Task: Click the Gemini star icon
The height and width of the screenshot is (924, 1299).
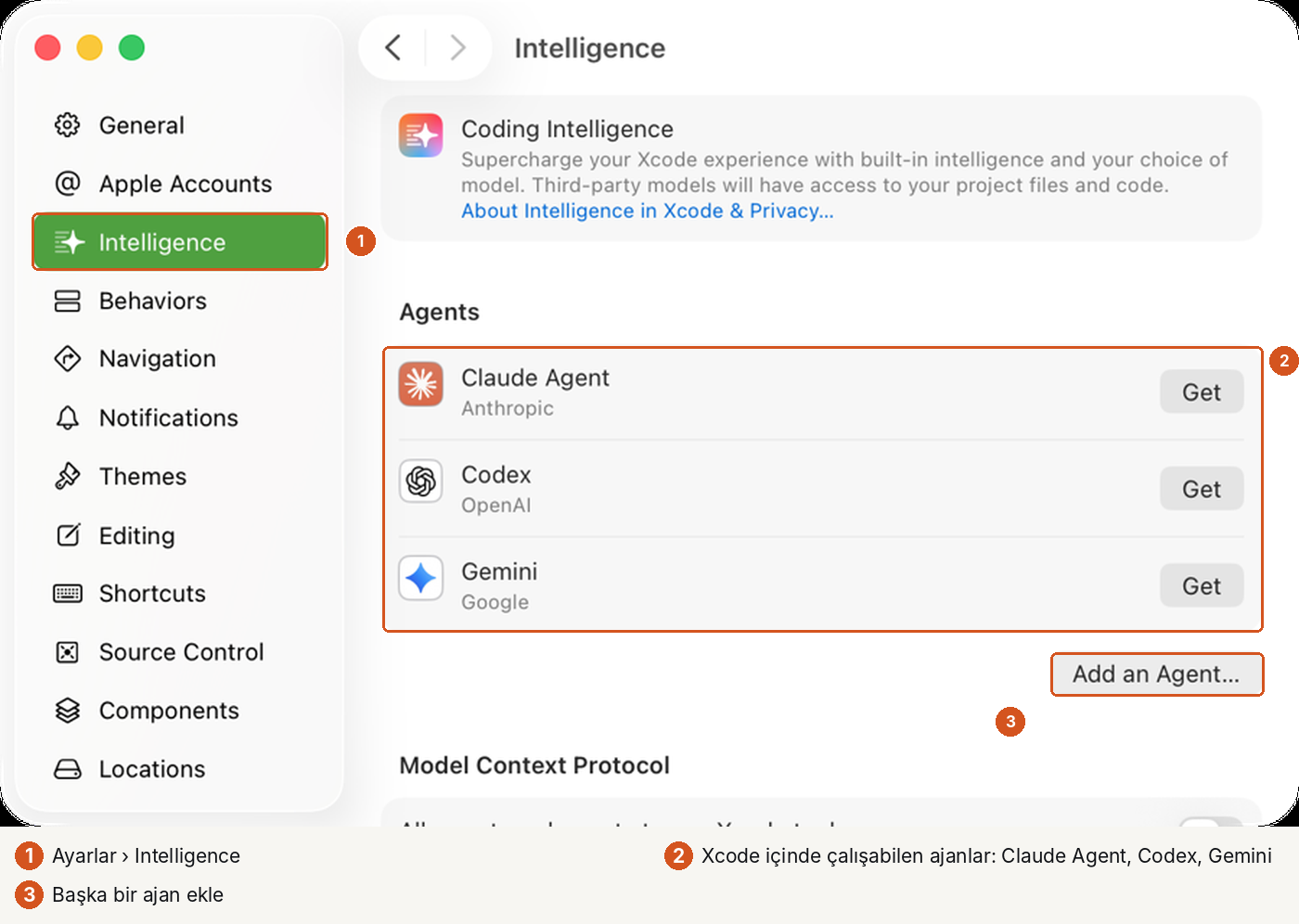Action: click(421, 578)
